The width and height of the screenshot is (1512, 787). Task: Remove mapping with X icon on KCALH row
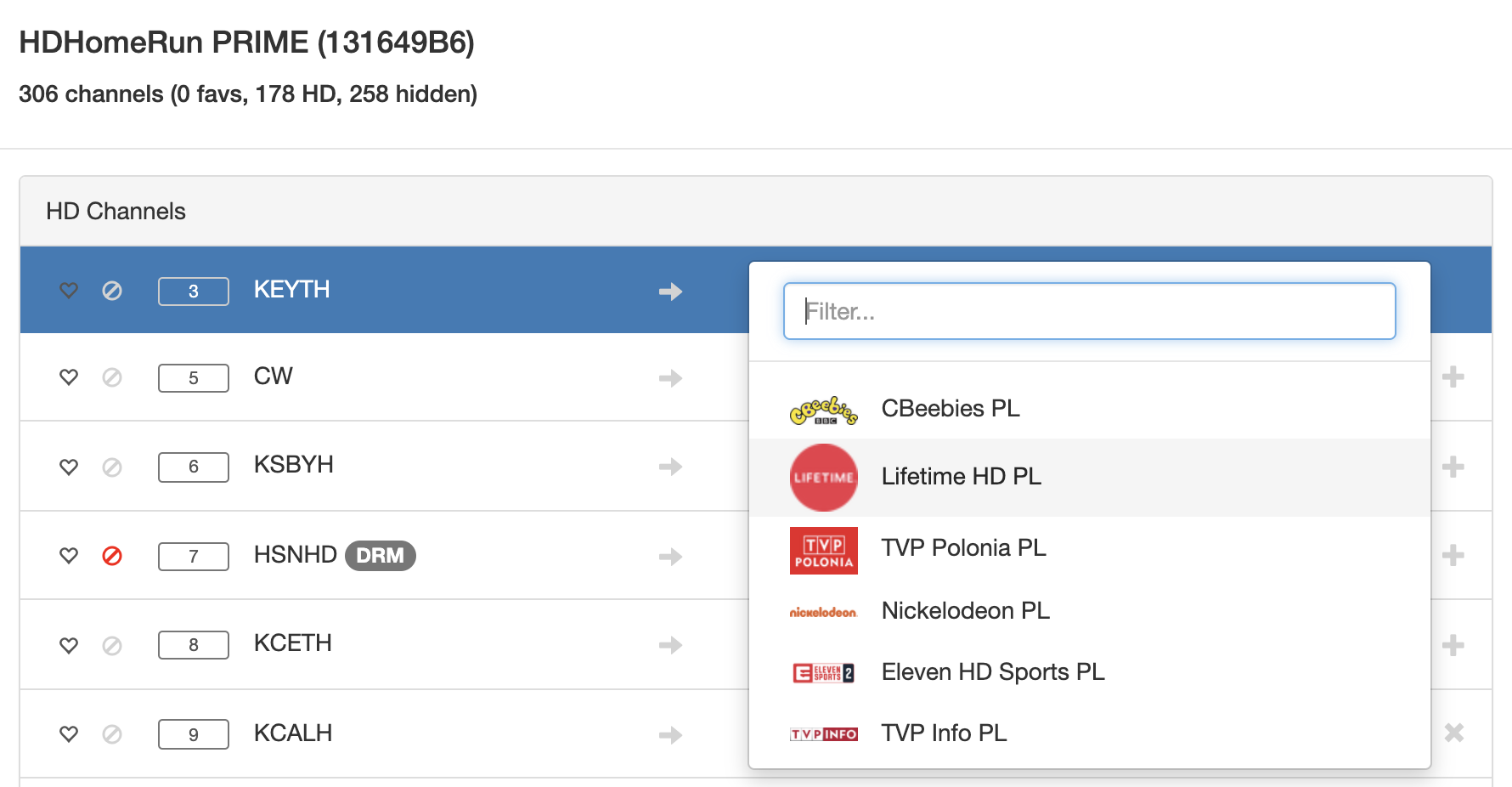(1453, 733)
